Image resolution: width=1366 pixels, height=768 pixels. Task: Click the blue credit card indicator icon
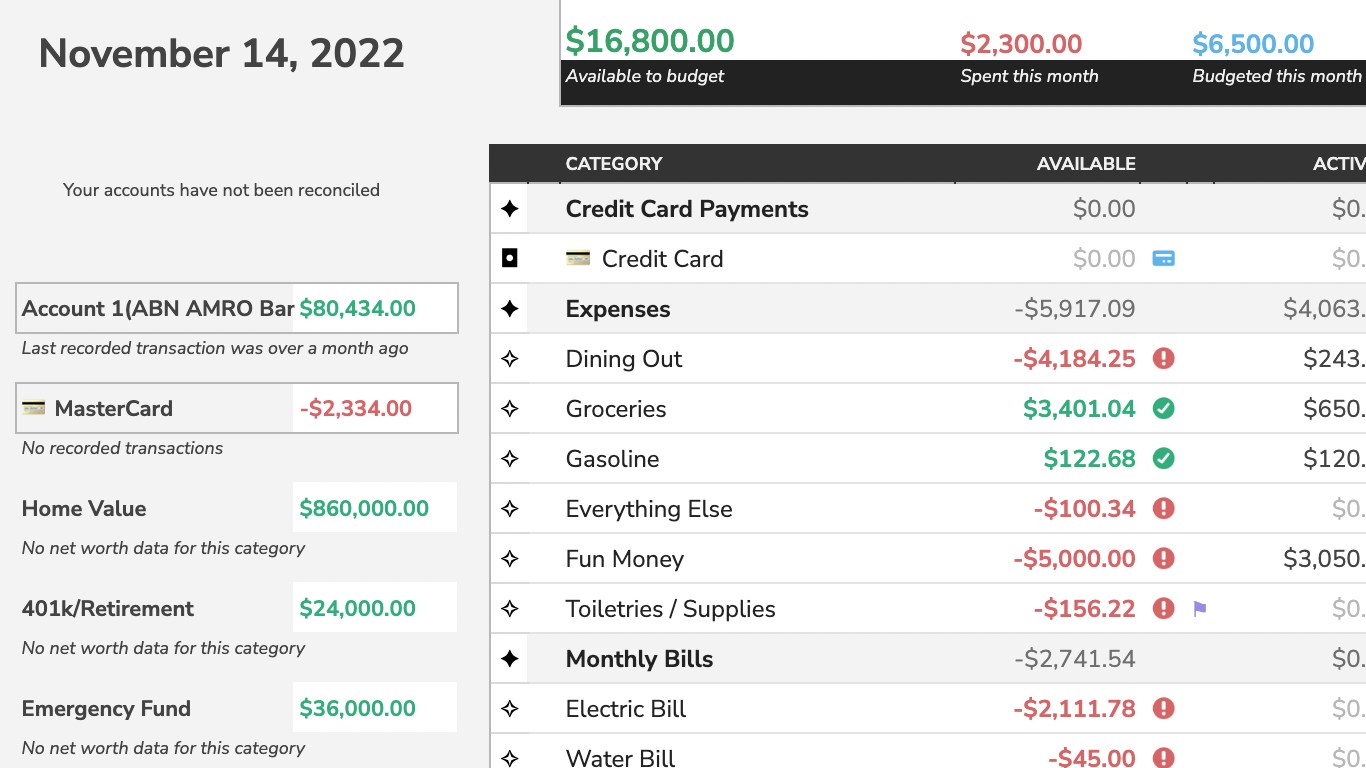[x=1163, y=259]
